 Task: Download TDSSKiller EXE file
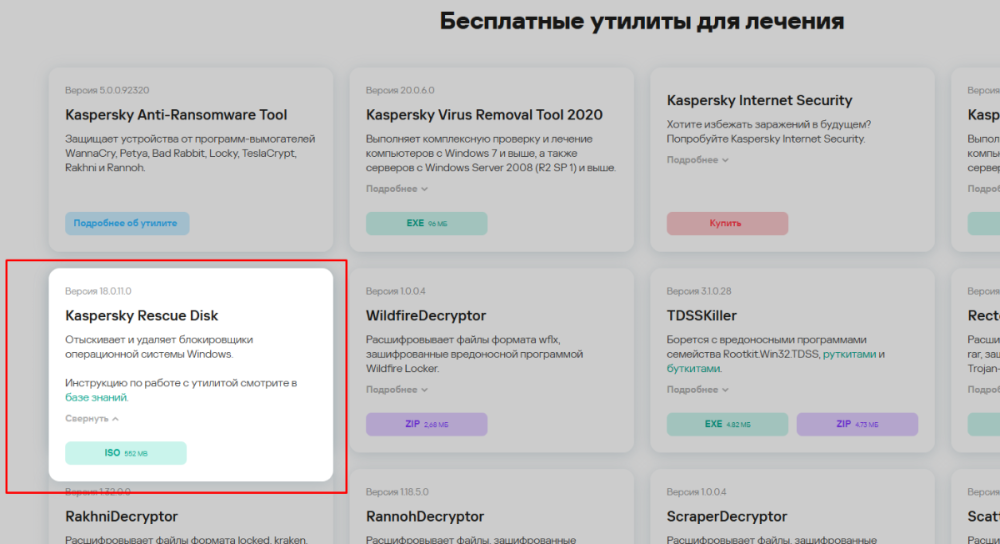click(727, 424)
